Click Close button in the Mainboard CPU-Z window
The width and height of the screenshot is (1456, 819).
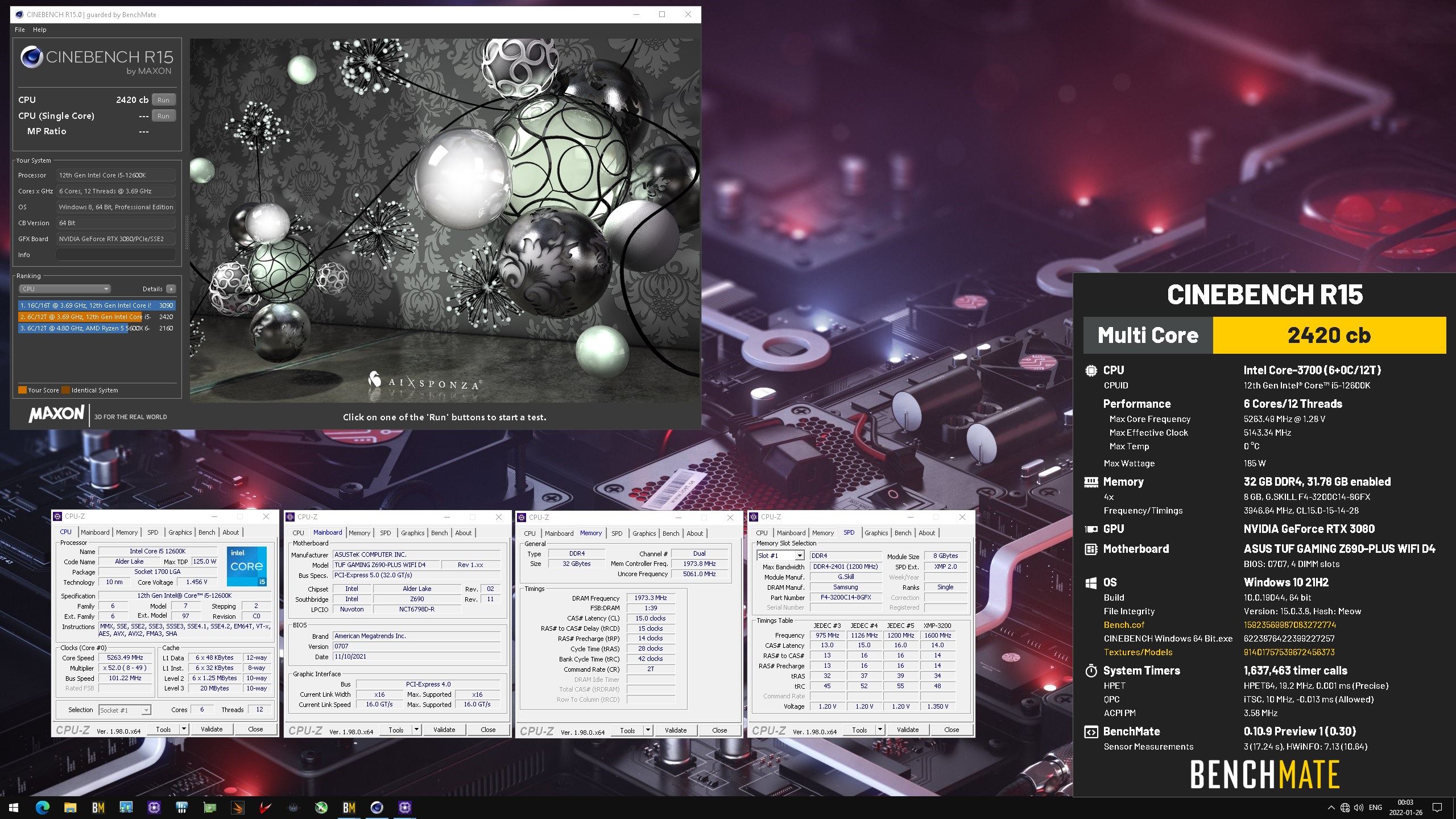point(488,730)
